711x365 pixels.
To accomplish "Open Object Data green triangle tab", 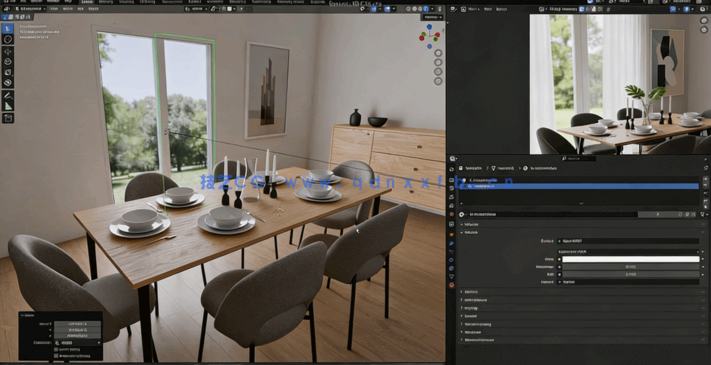I will [x=452, y=277].
